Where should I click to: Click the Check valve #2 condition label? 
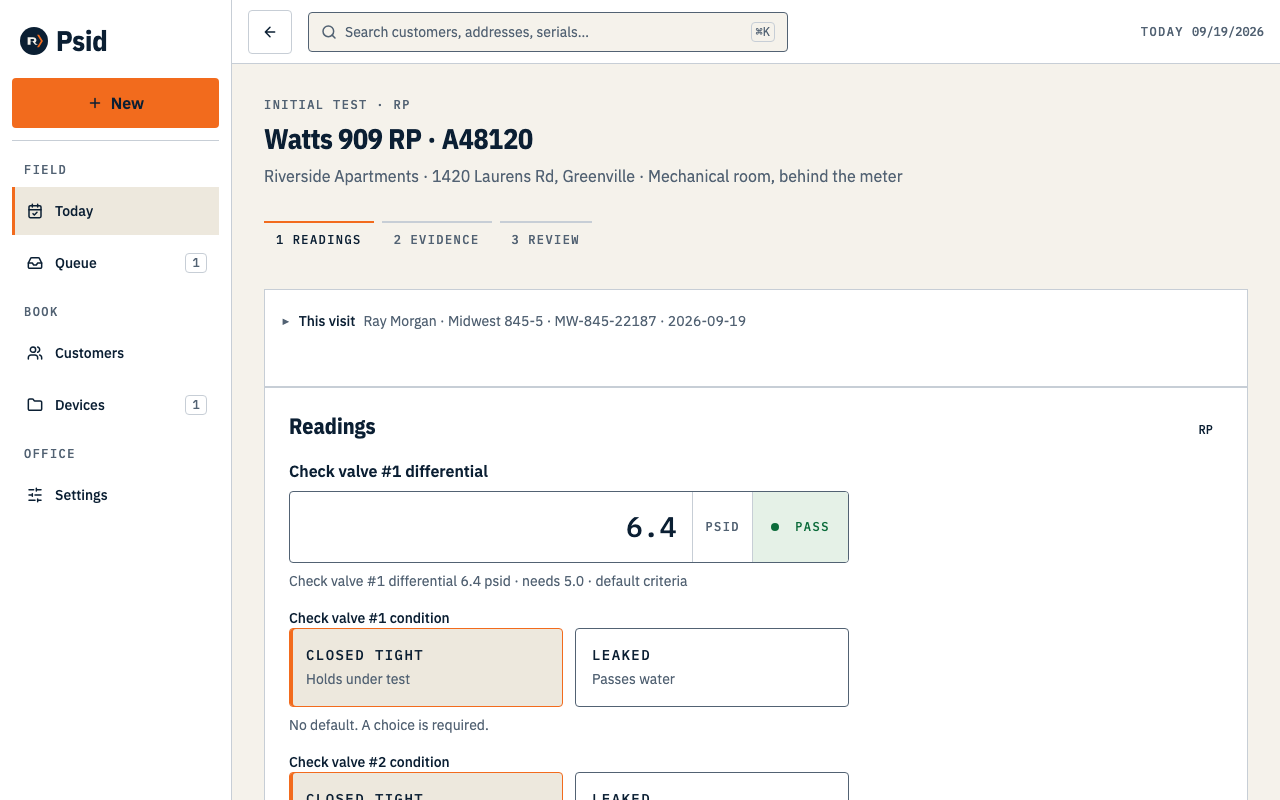369,762
